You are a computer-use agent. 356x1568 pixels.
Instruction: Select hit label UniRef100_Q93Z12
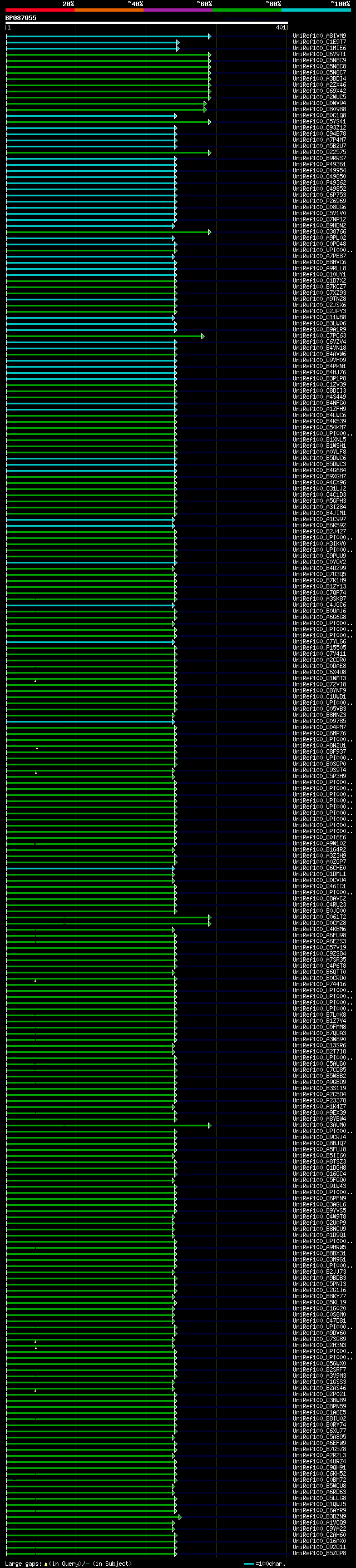[319, 128]
